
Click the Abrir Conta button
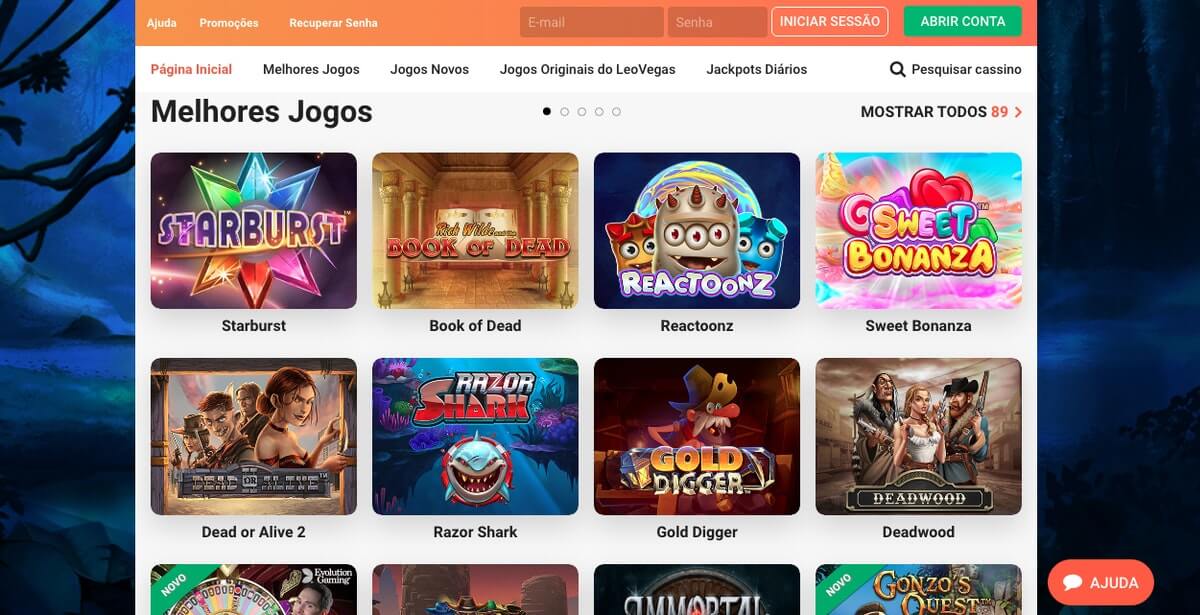(963, 21)
